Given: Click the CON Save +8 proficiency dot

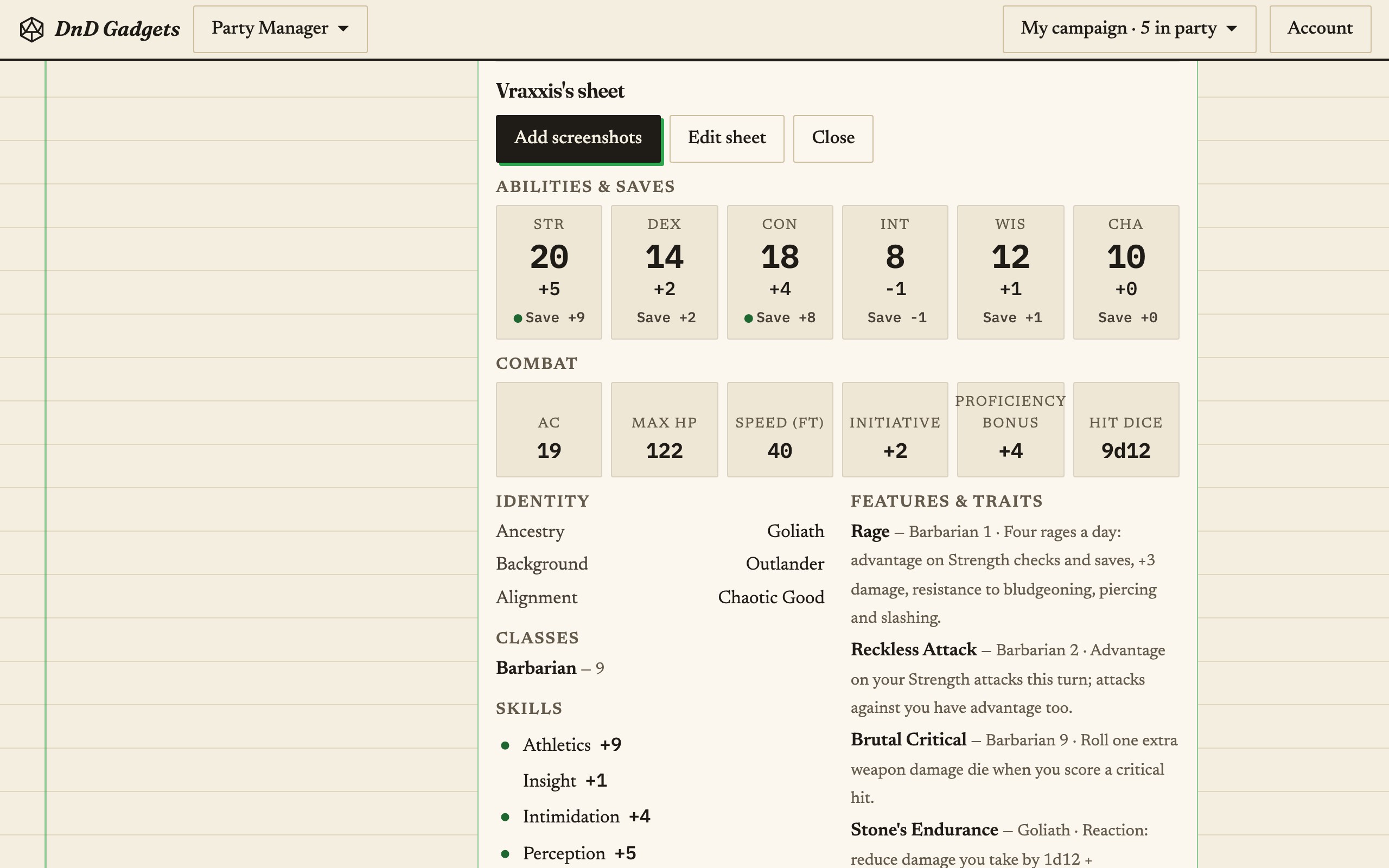Looking at the screenshot, I should 748,318.
